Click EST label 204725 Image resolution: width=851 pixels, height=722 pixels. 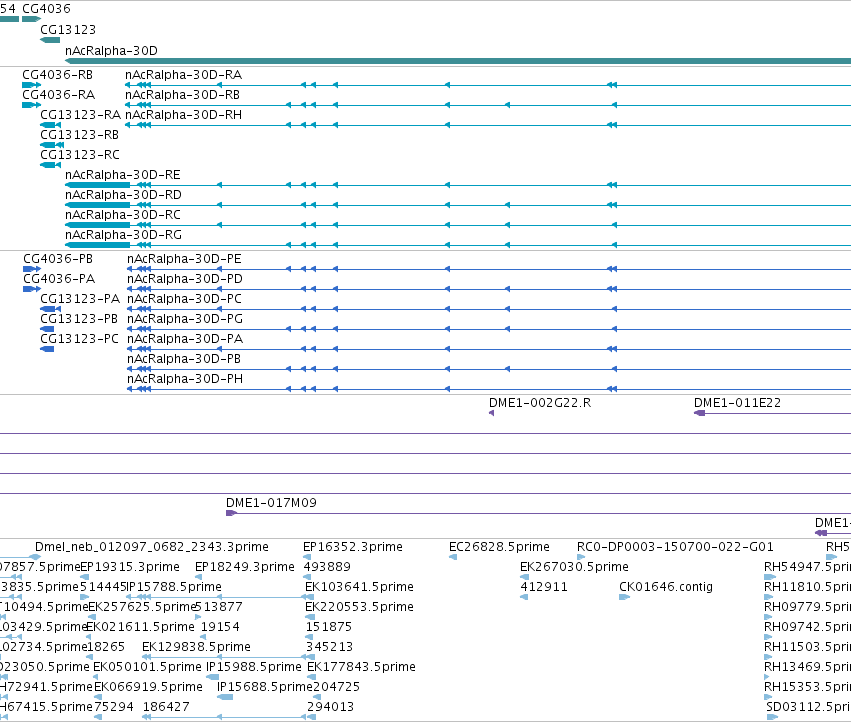point(336,687)
